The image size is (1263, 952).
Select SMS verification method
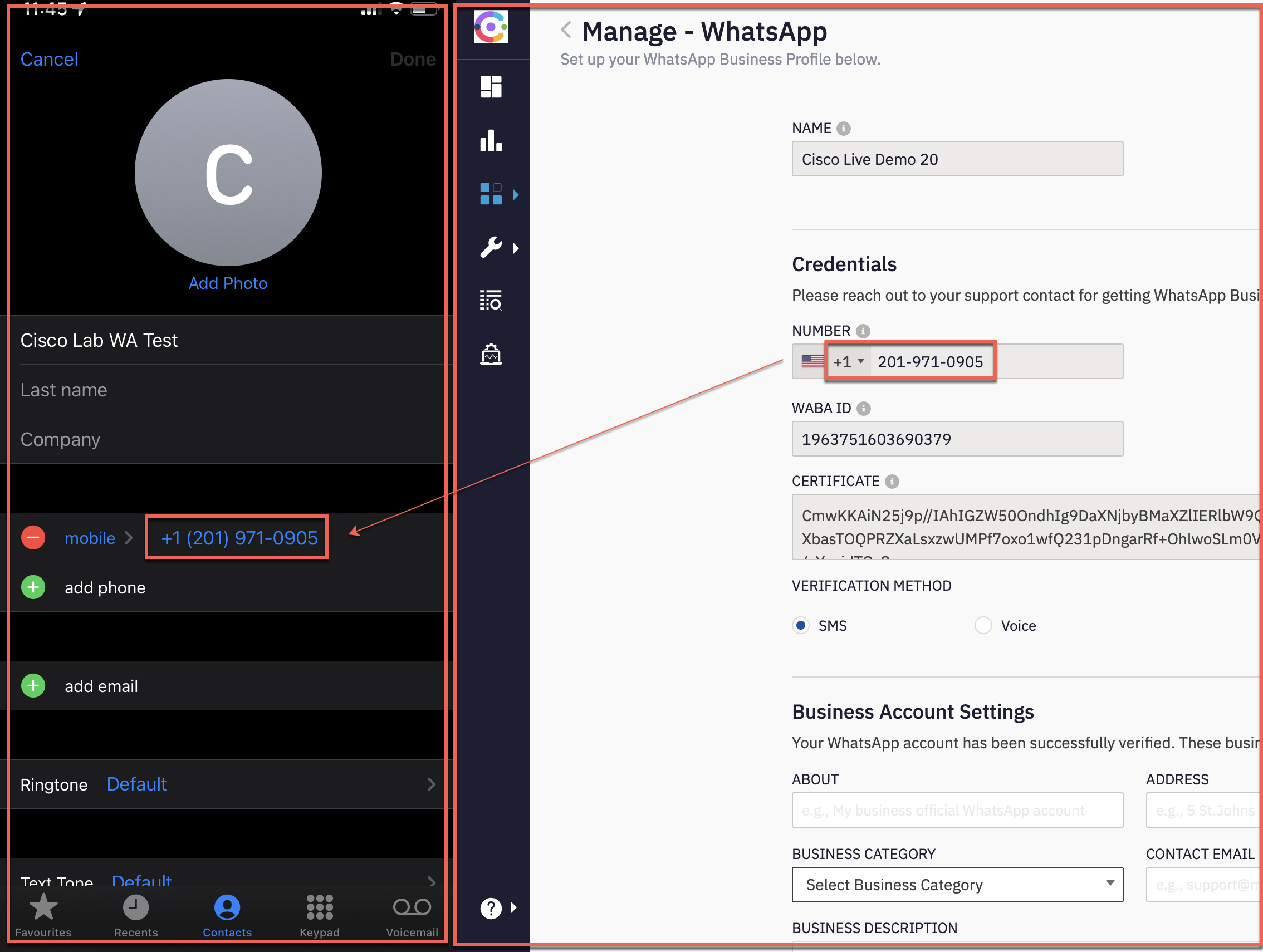800,626
